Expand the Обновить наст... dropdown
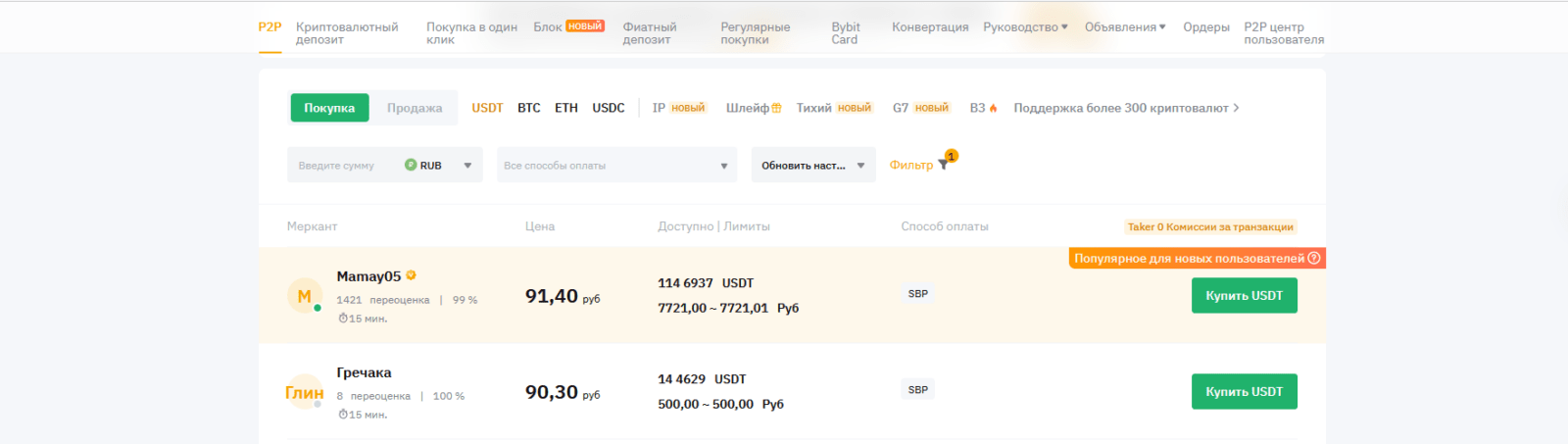This screenshot has width=1568, height=444. 812,166
